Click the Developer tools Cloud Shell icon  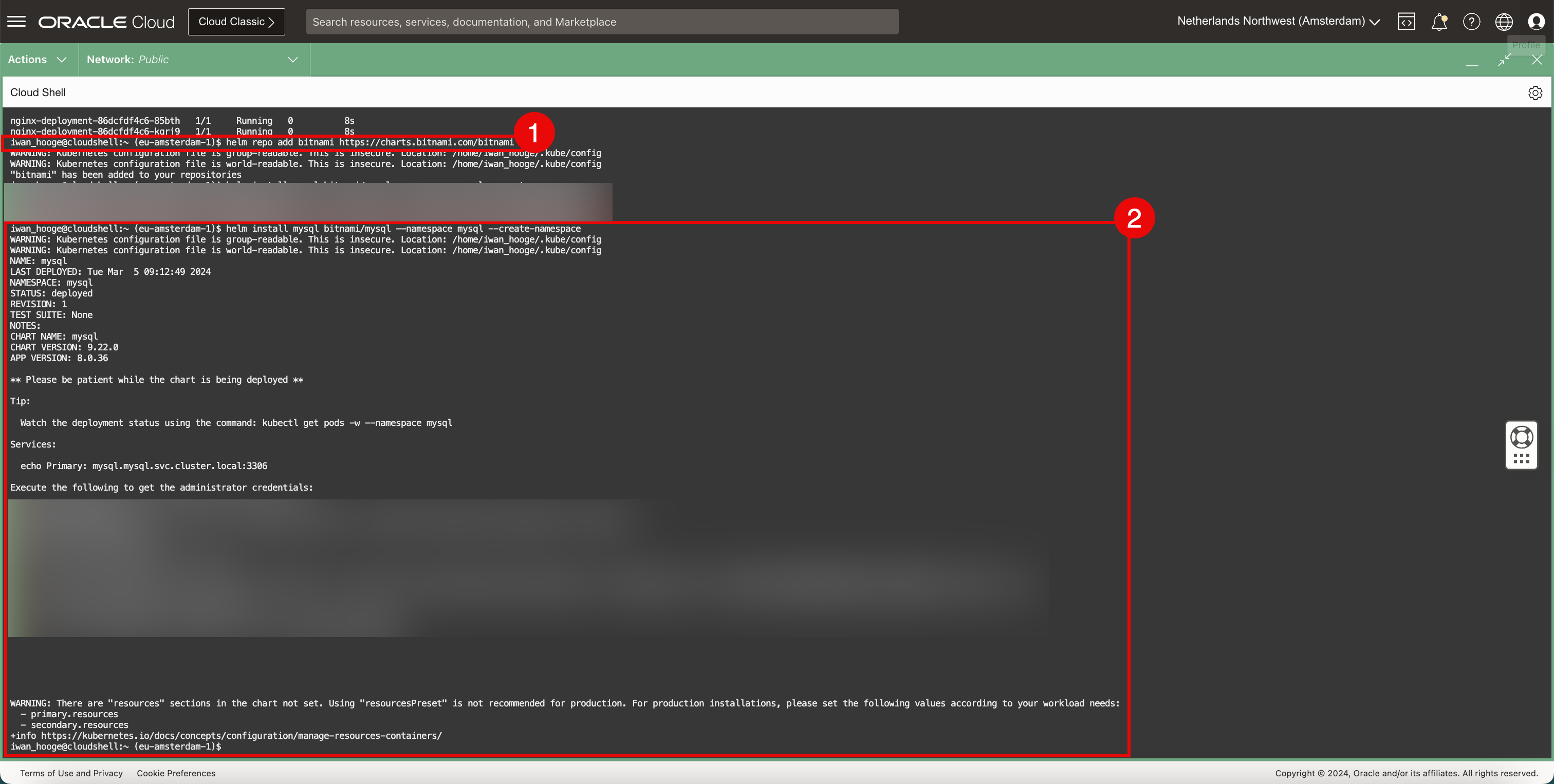coord(1406,22)
